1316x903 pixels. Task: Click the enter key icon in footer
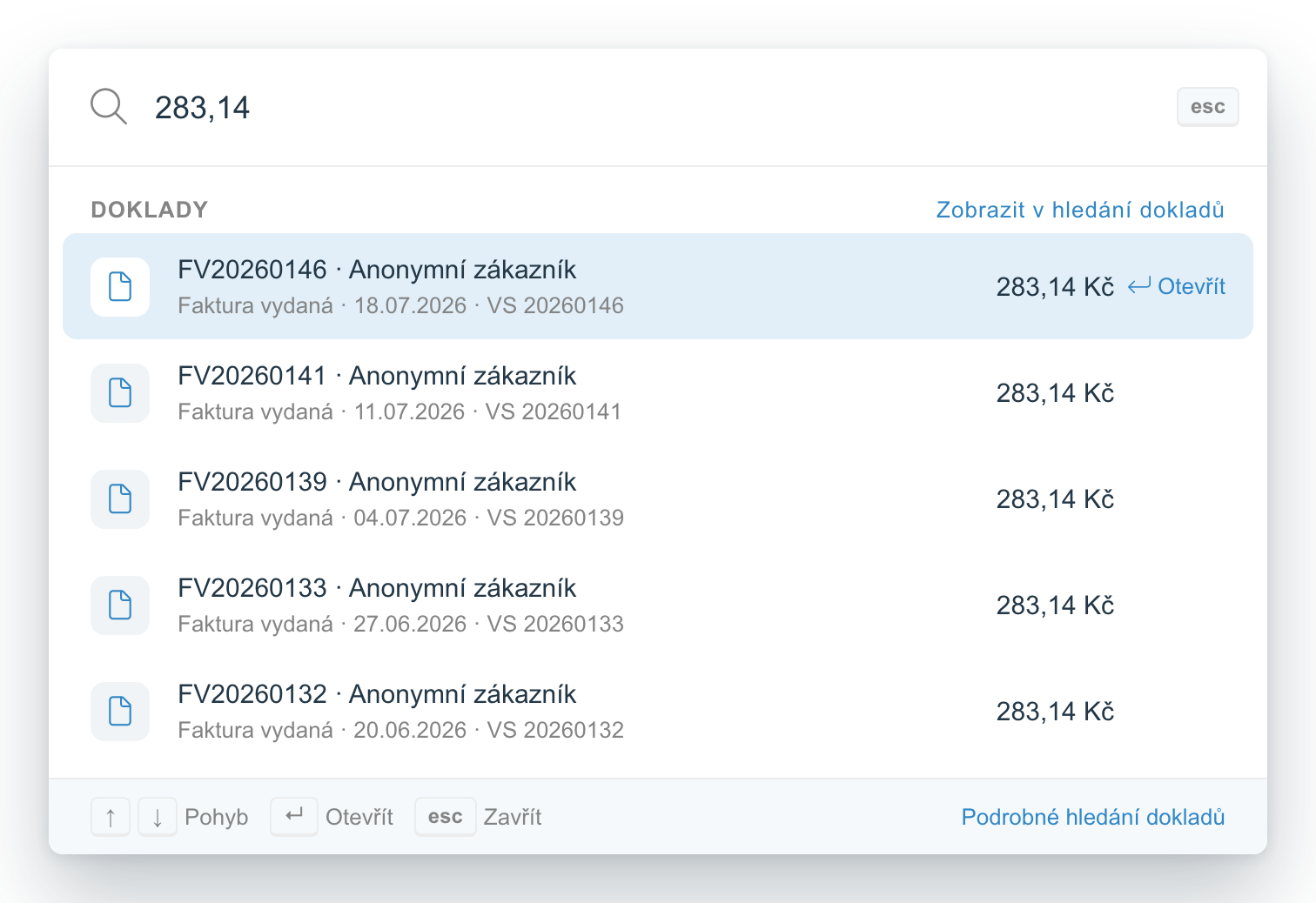click(x=294, y=817)
